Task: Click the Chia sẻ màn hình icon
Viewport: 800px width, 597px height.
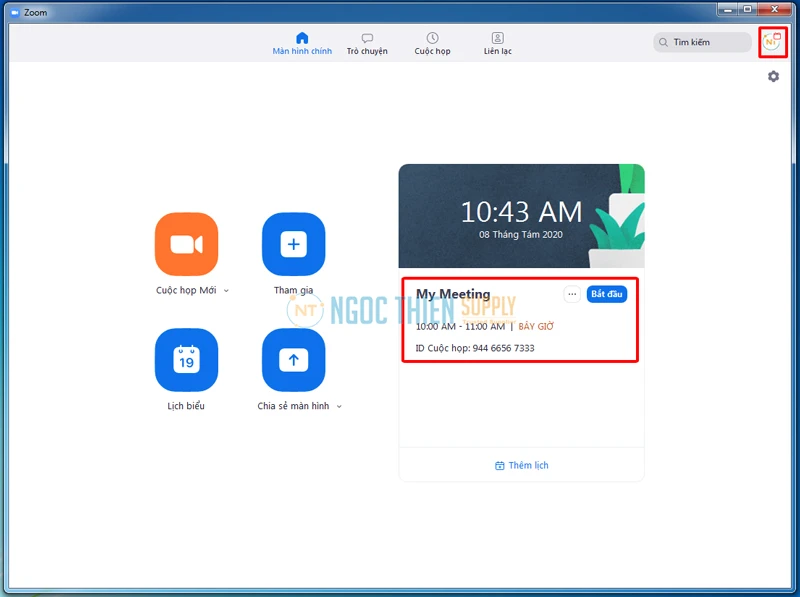Action: tap(293, 360)
